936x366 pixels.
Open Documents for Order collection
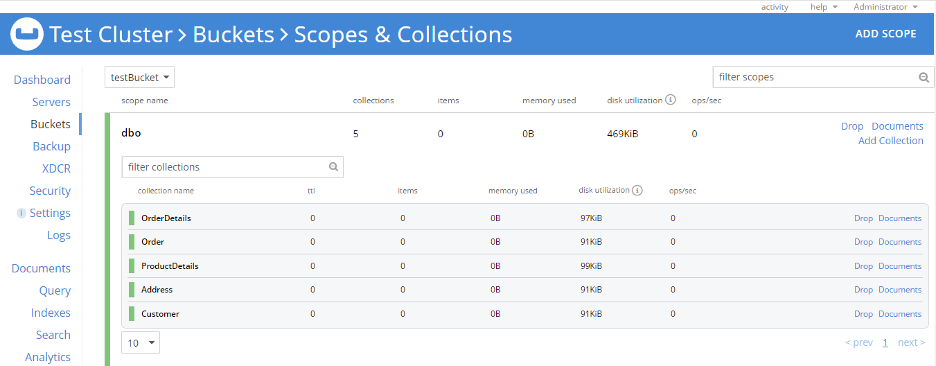[x=900, y=242]
